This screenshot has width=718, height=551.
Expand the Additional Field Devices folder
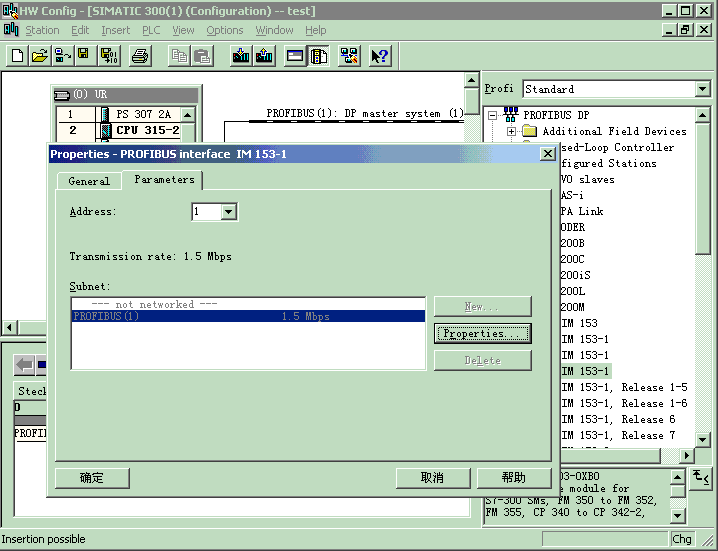(511, 131)
